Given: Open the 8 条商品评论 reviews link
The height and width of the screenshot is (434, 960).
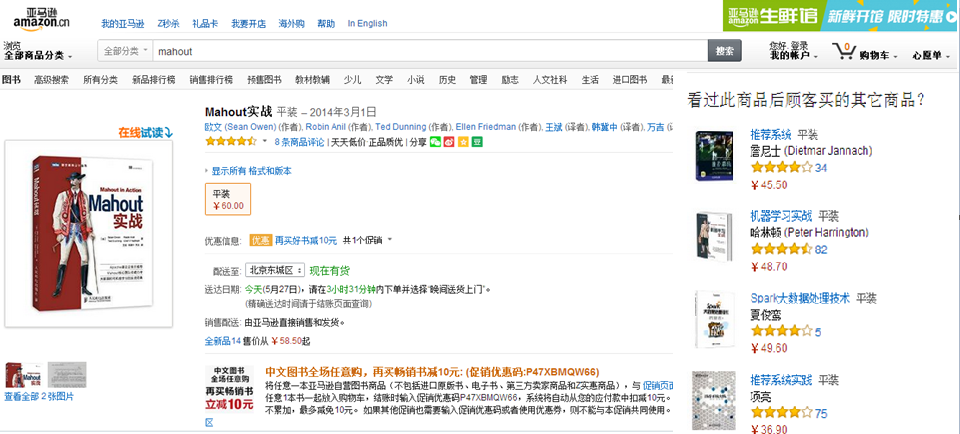Looking at the screenshot, I should [299, 142].
